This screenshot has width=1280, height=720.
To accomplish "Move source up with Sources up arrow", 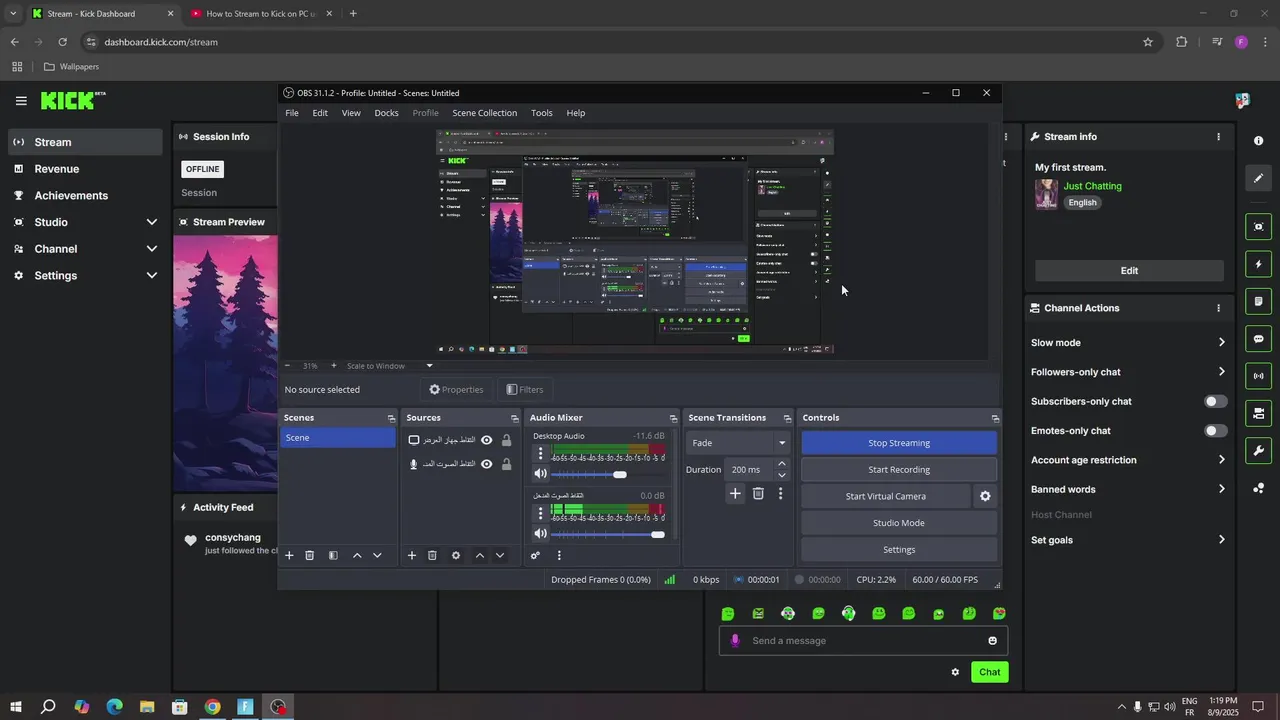I will (480, 555).
